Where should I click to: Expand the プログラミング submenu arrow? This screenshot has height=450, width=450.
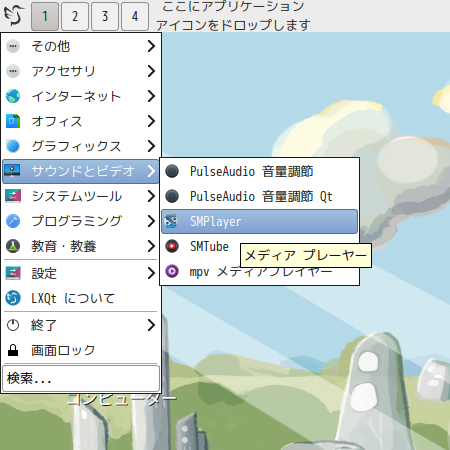pos(151,221)
